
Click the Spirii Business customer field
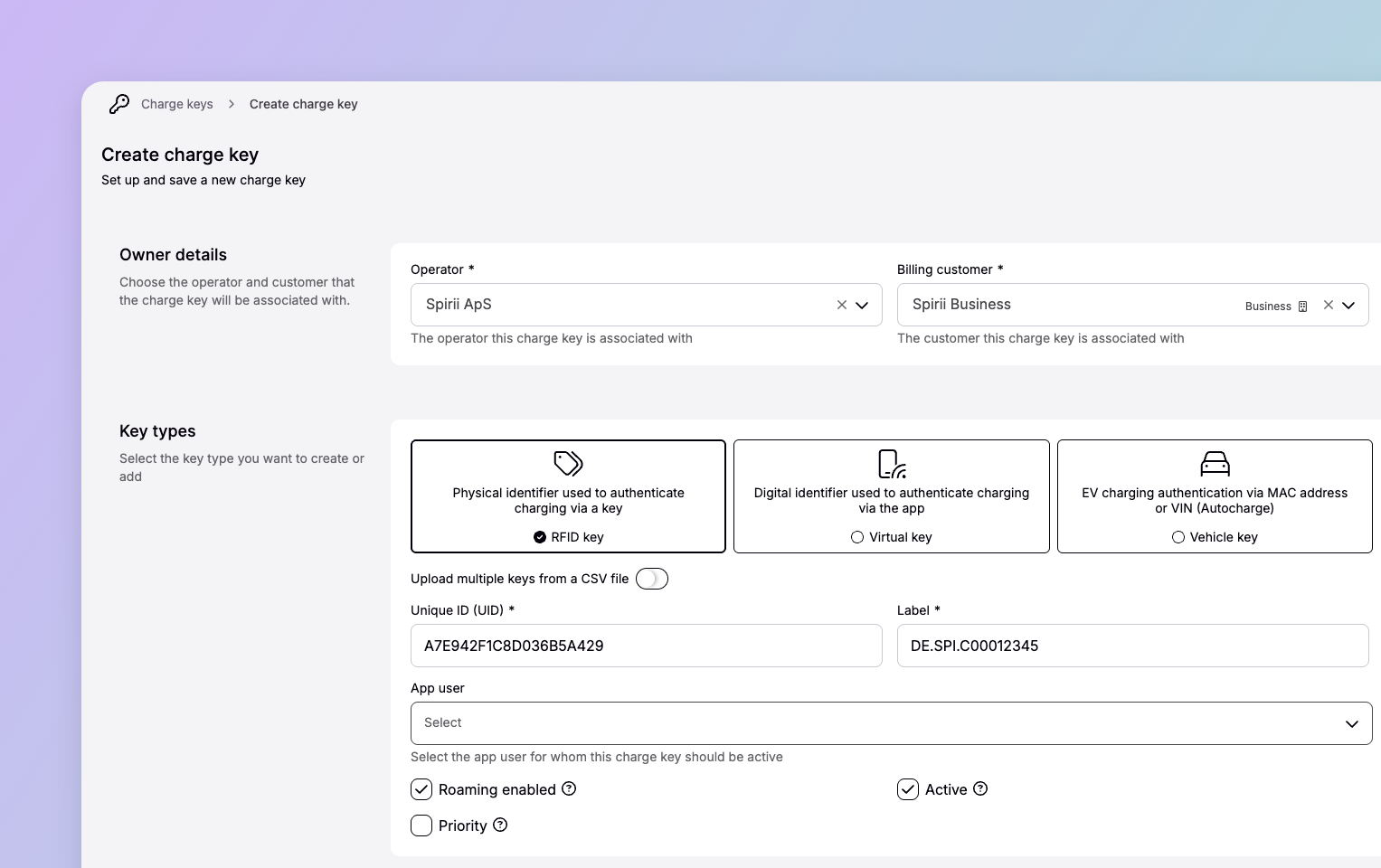[1133, 305]
